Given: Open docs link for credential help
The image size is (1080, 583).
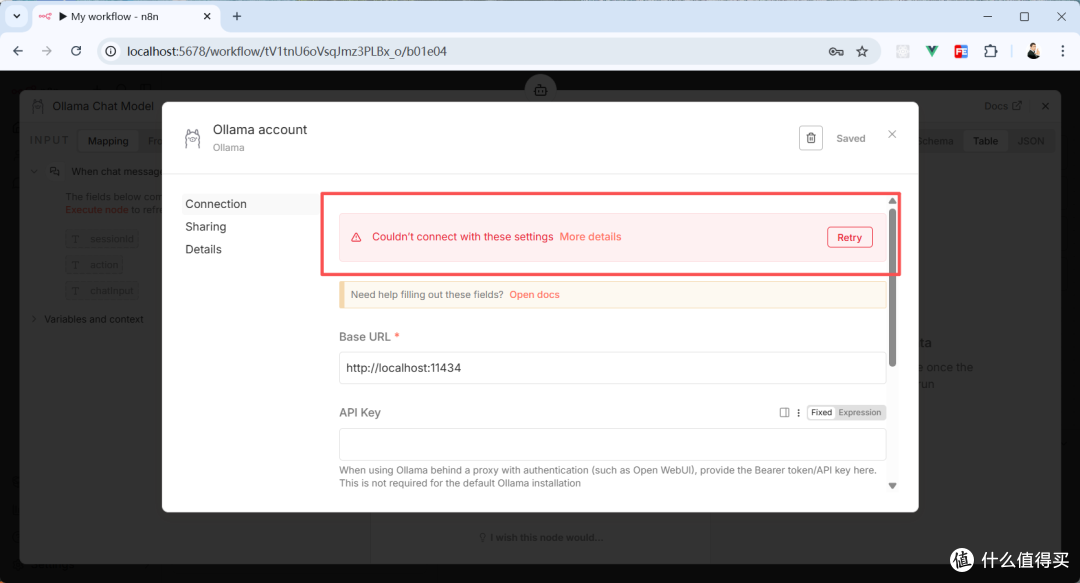Looking at the screenshot, I should 534,294.
